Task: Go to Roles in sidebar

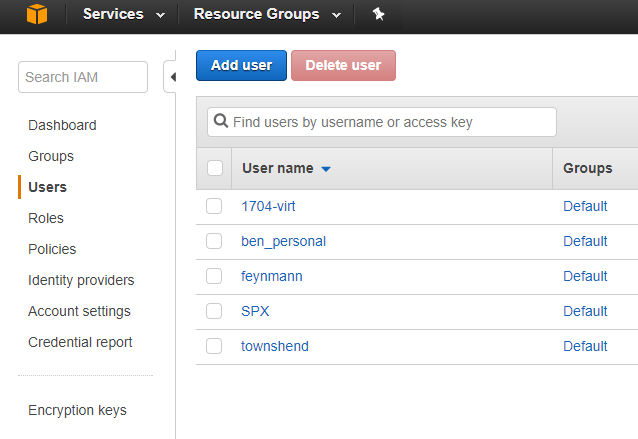Action: pyautogui.click(x=46, y=218)
